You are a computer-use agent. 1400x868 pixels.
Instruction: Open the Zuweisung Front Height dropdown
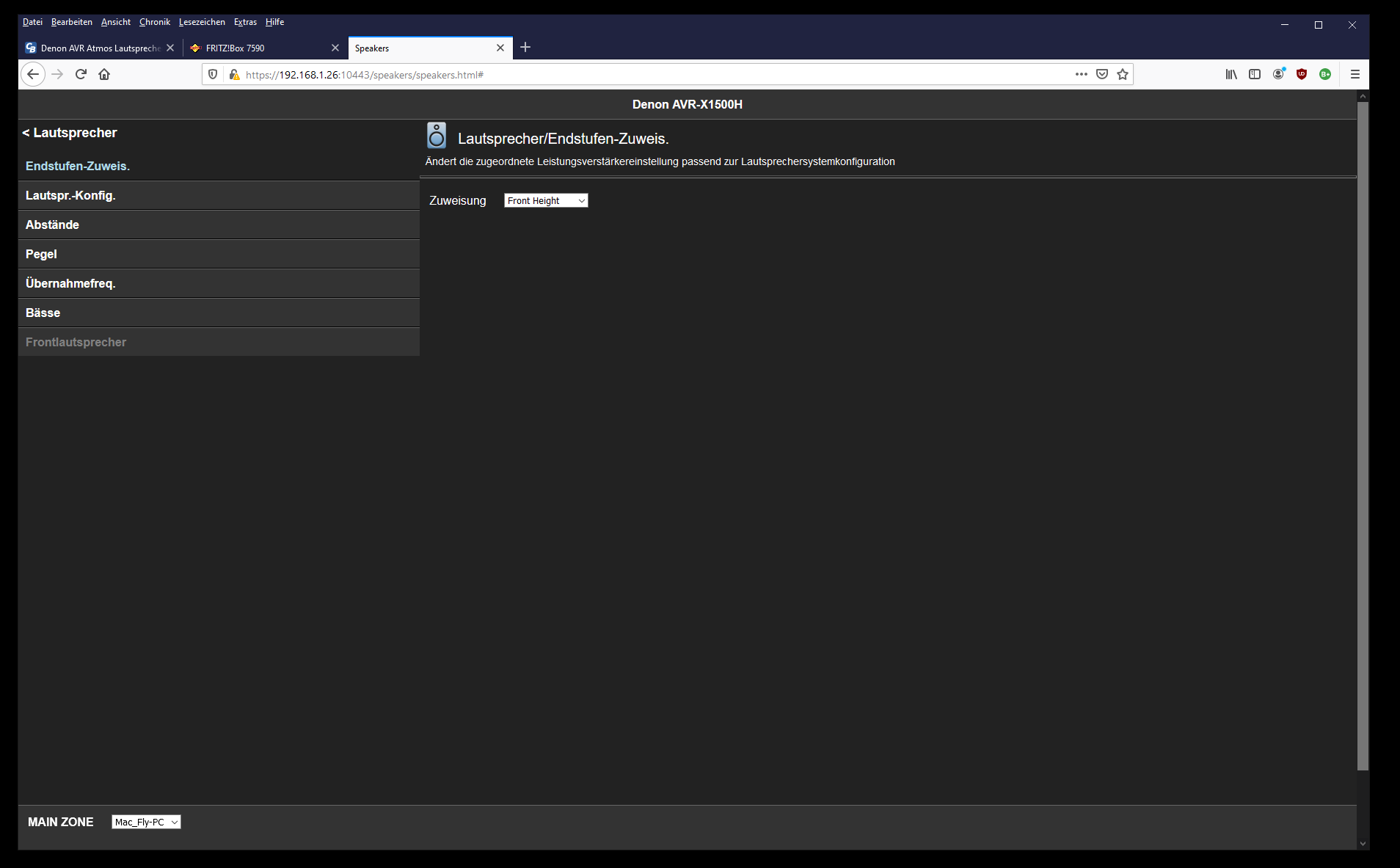coord(546,200)
